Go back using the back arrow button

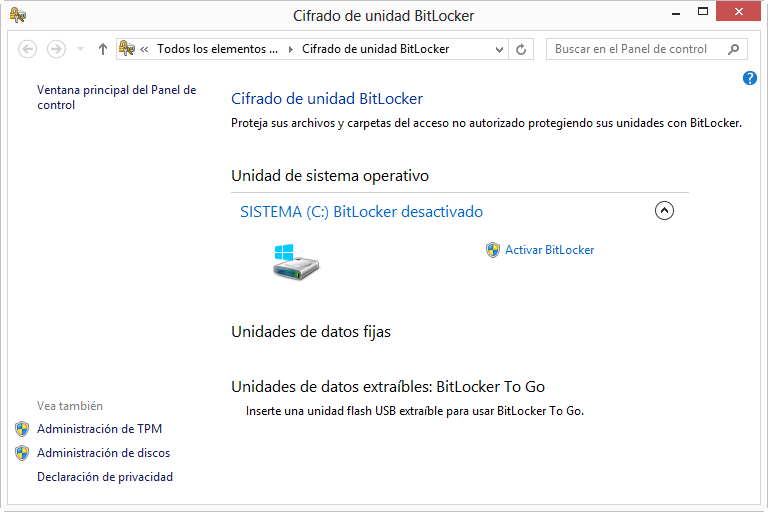tap(28, 49)
